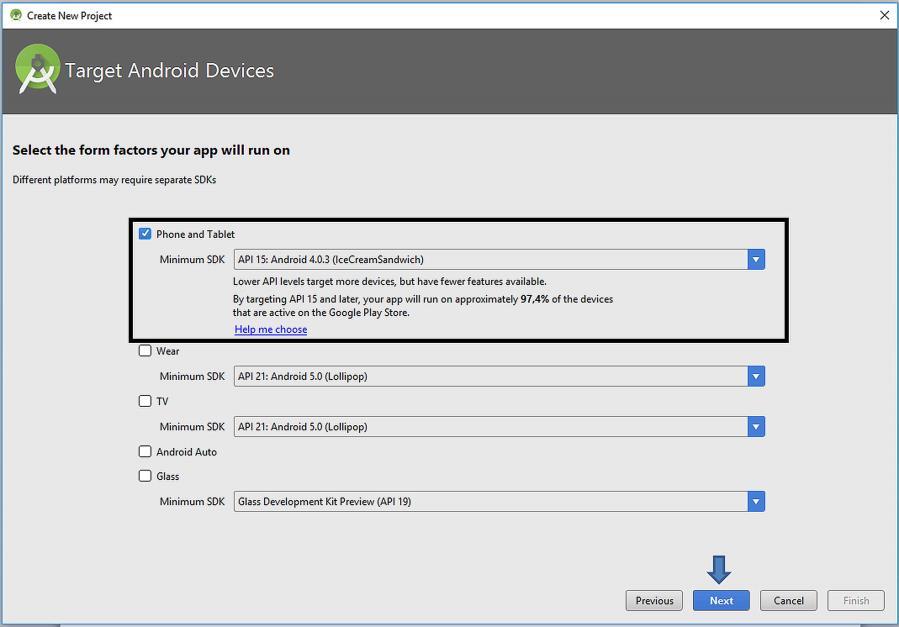Viewport: 899px width, 627px height.
Task: Cancel the new project wizard
Action: tap(788, 601)
